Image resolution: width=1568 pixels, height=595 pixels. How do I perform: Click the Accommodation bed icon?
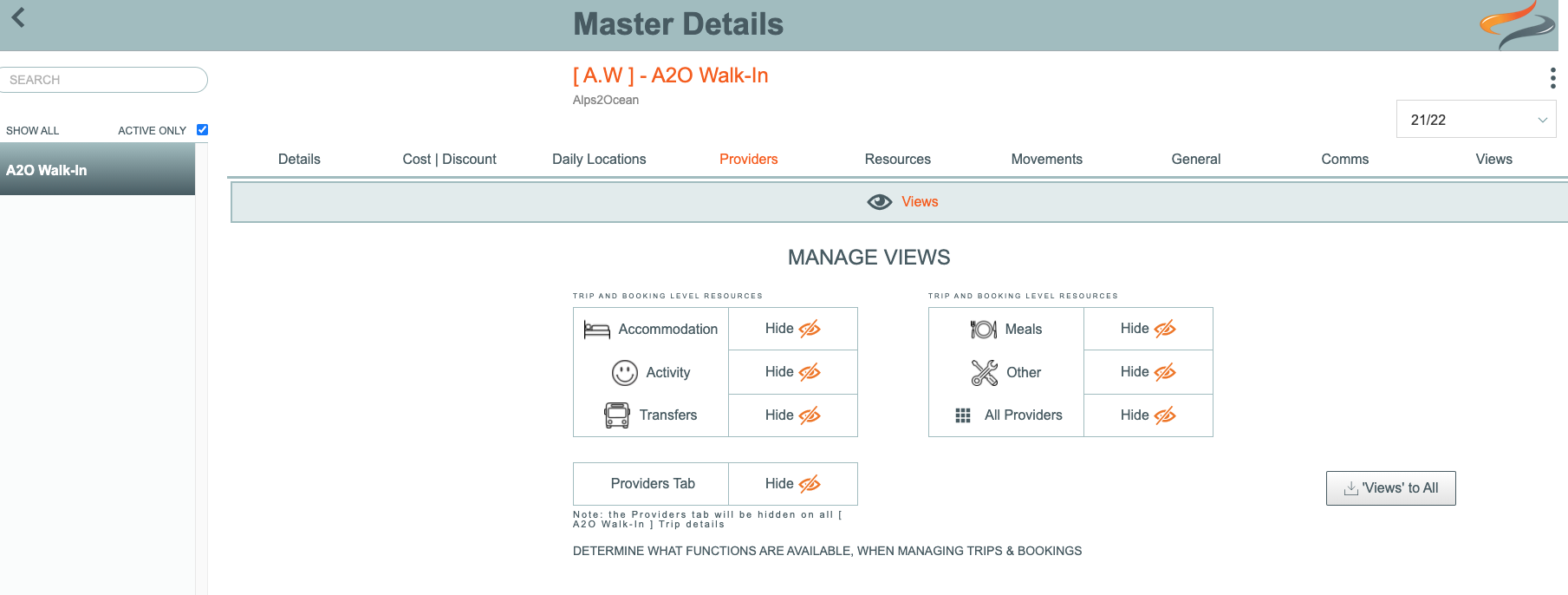[x=596, y=330]
